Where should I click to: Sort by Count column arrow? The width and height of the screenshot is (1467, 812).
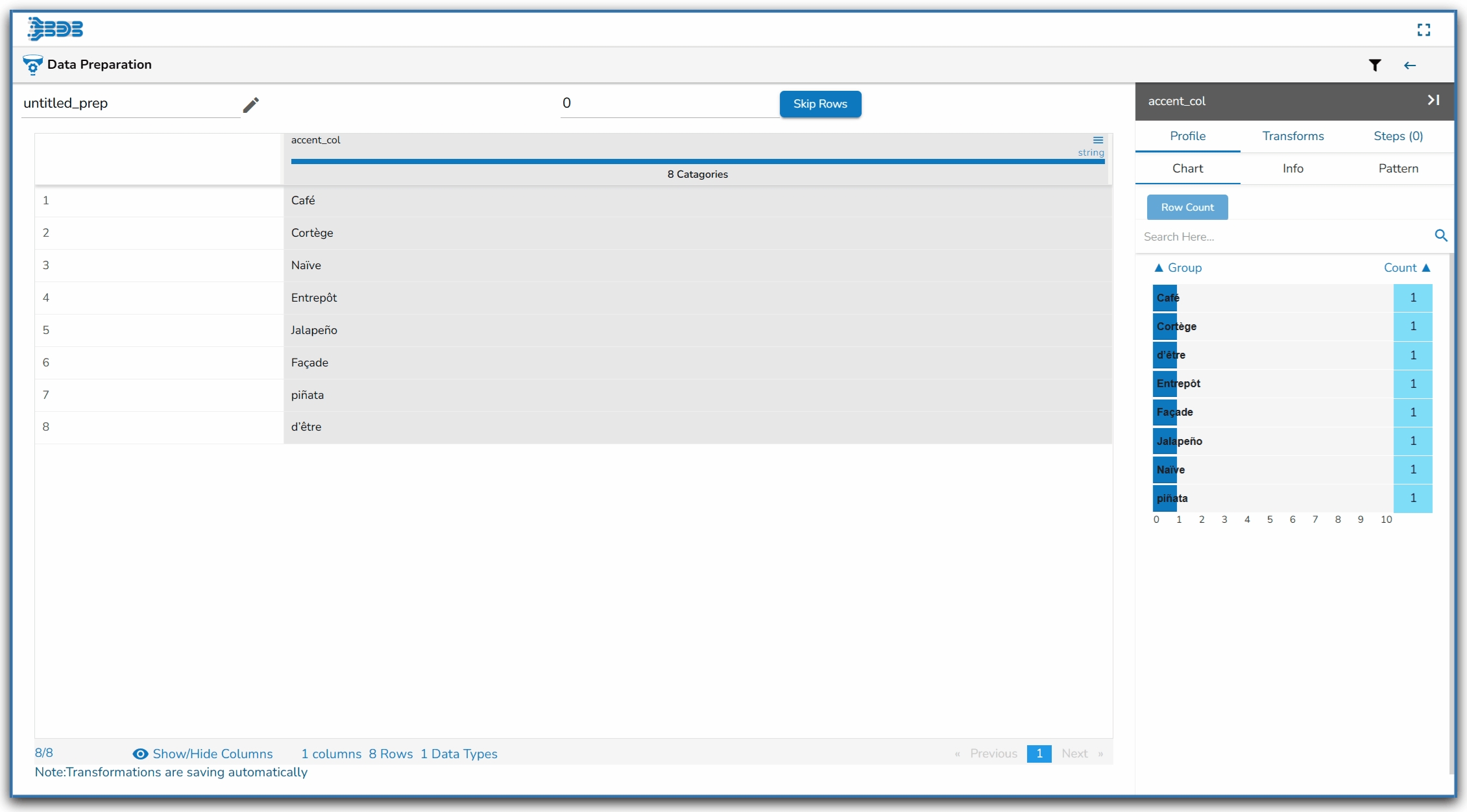[1426, 268]
